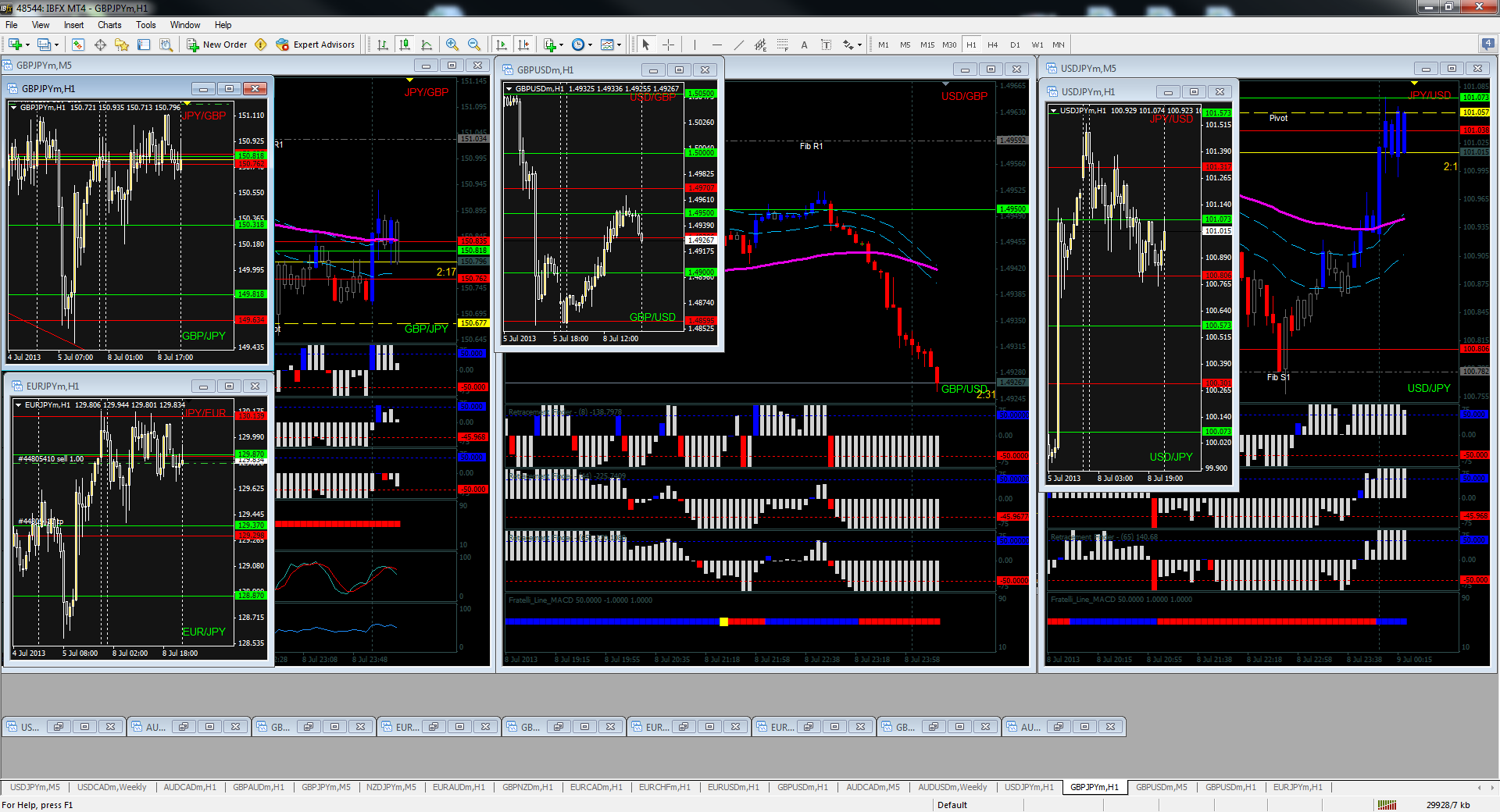Open the Window menu
This screenshot has height=812, width=1500.
pos(185,25)
